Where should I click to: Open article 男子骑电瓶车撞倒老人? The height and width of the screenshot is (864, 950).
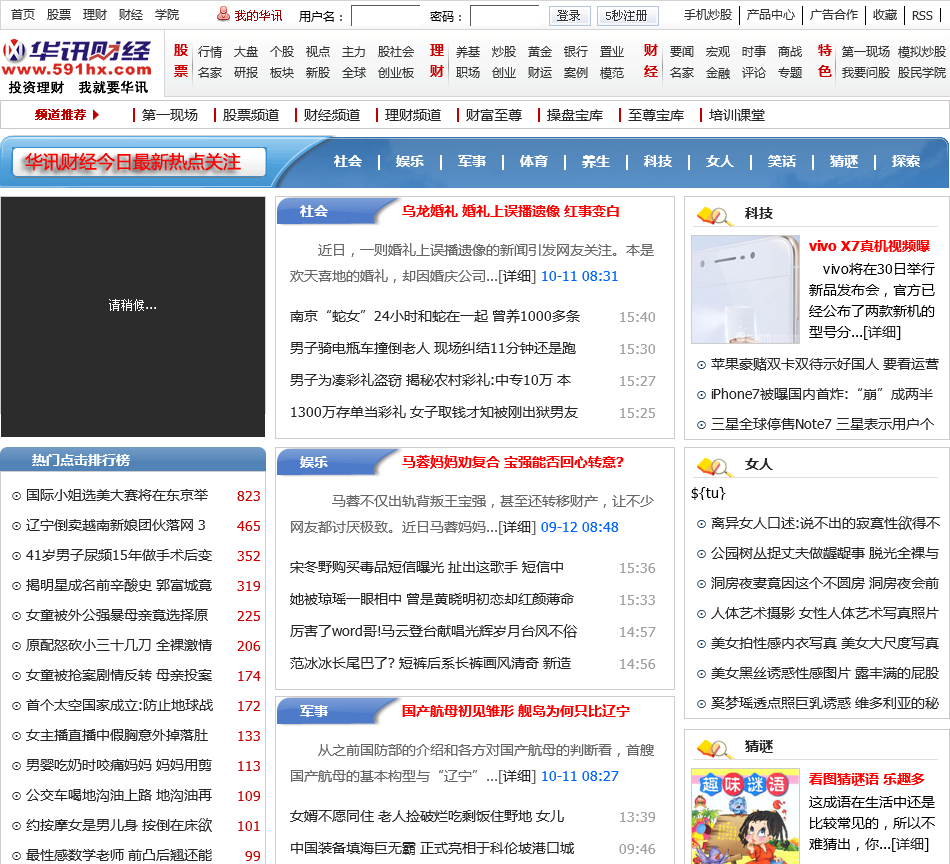click(x=433, y=348)
